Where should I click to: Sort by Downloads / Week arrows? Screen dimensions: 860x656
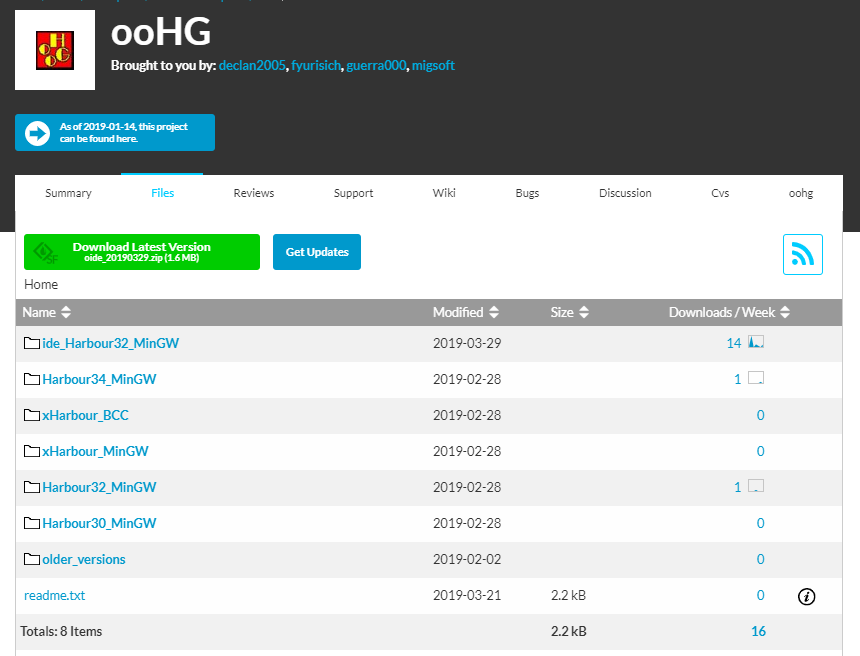[x=785, y=312]
